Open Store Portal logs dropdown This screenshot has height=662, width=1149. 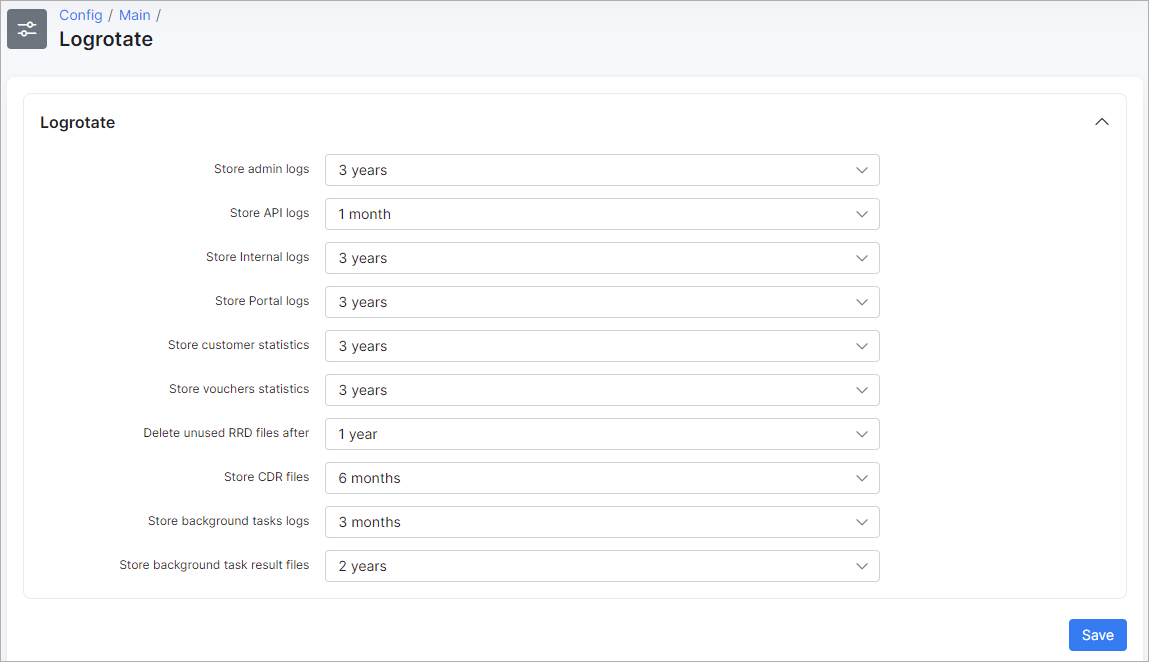coord(602,302)
